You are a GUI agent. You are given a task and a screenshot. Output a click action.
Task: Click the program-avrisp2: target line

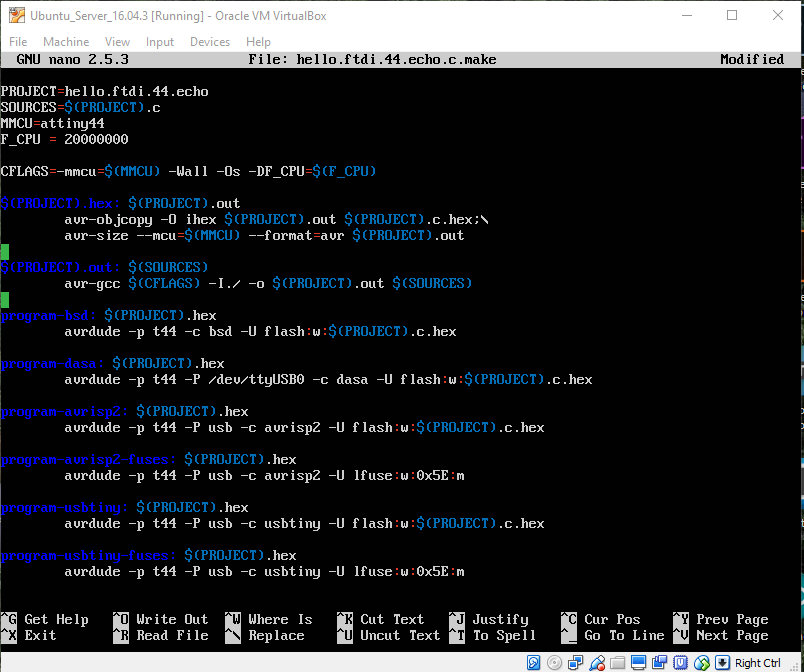(124, 411)
